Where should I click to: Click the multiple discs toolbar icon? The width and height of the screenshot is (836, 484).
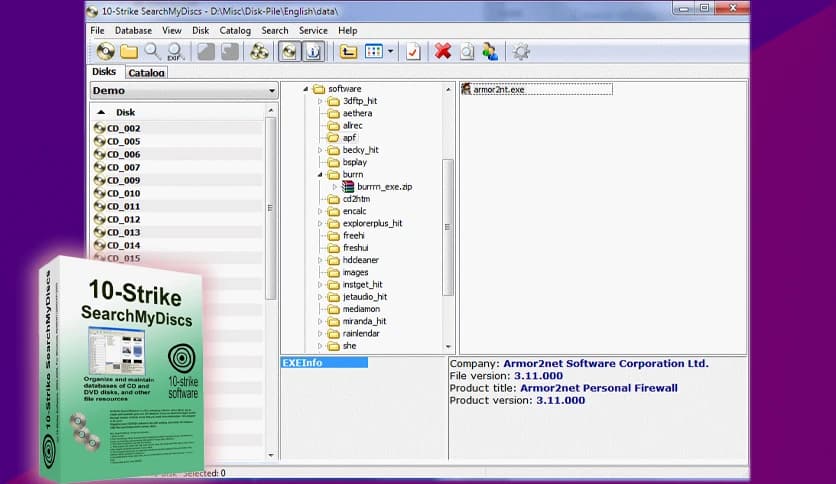[x=259, y=52]
